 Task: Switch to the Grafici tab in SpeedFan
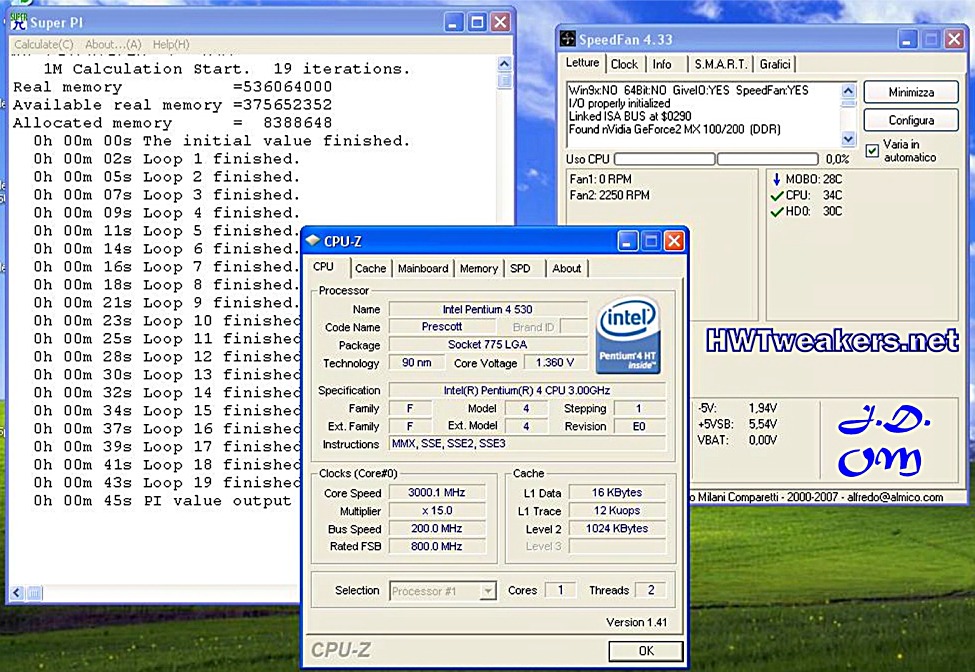[x=775, y=65]
